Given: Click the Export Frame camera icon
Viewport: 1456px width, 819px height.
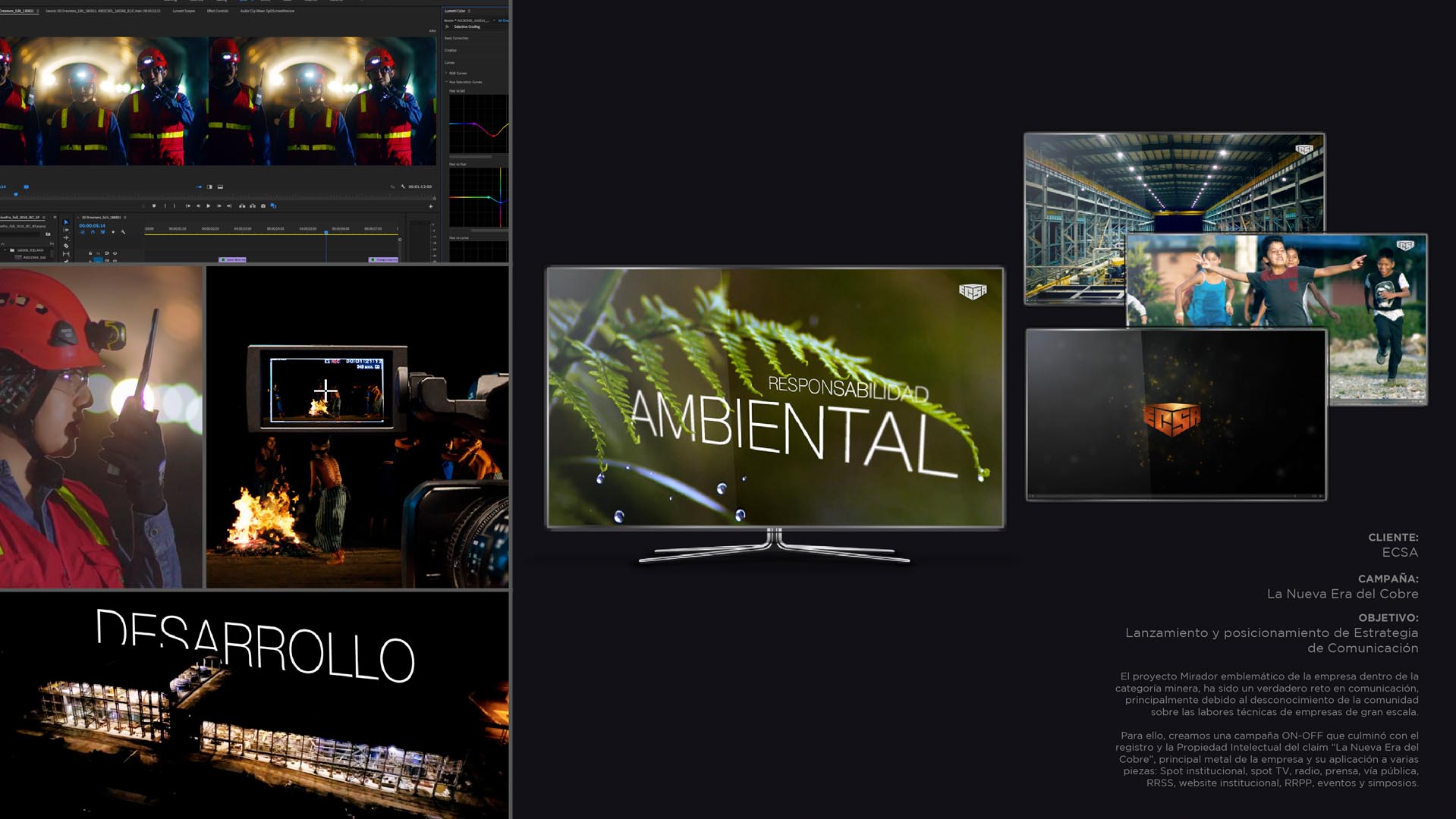Looking at the screenshot, I should point(263,206).
